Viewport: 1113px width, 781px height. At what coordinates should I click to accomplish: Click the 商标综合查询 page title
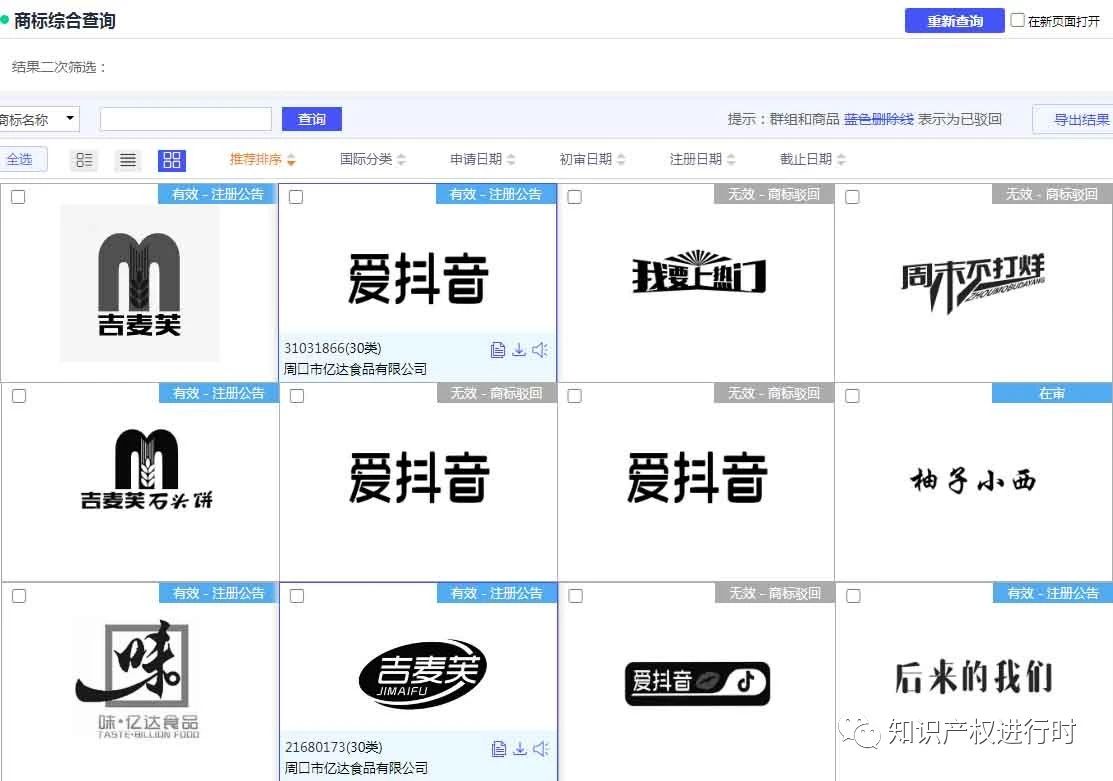tap(65, 21)
